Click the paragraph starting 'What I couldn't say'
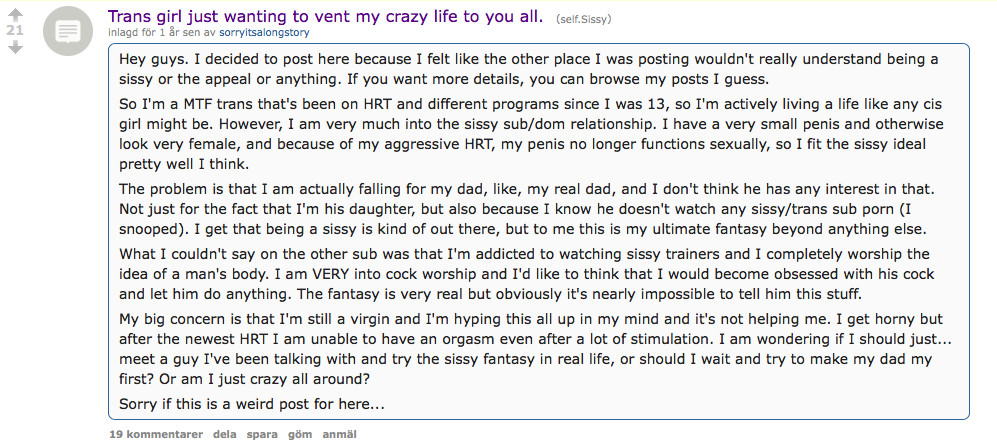 527,274
